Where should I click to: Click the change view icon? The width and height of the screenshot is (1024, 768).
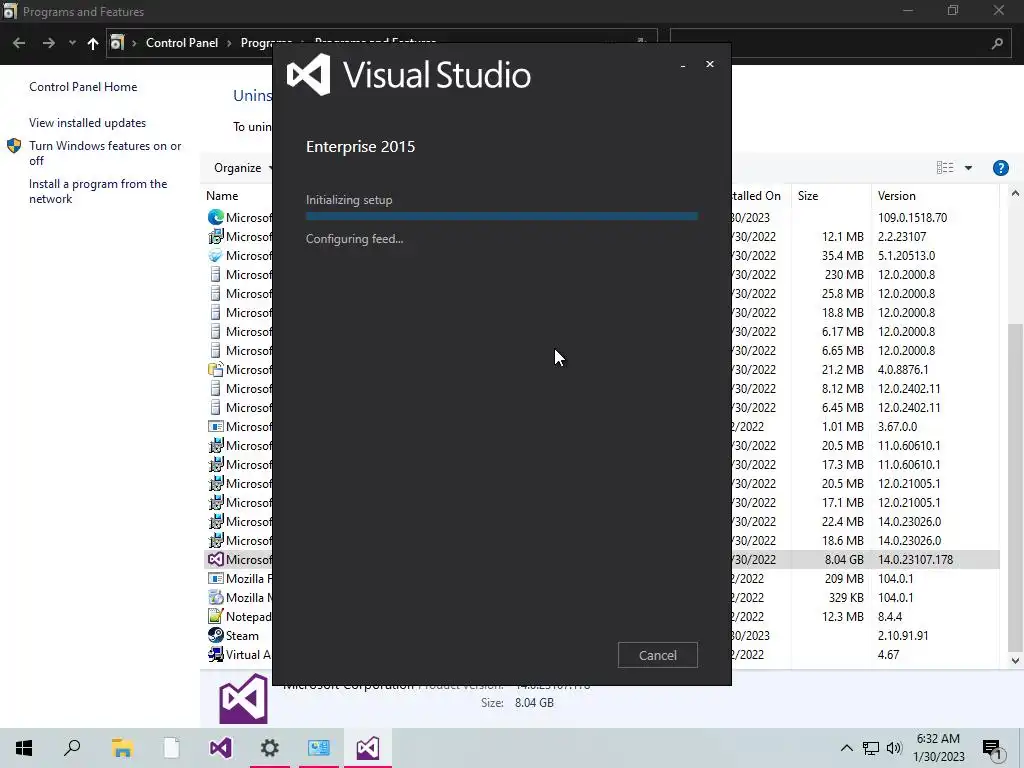(944, 168)
